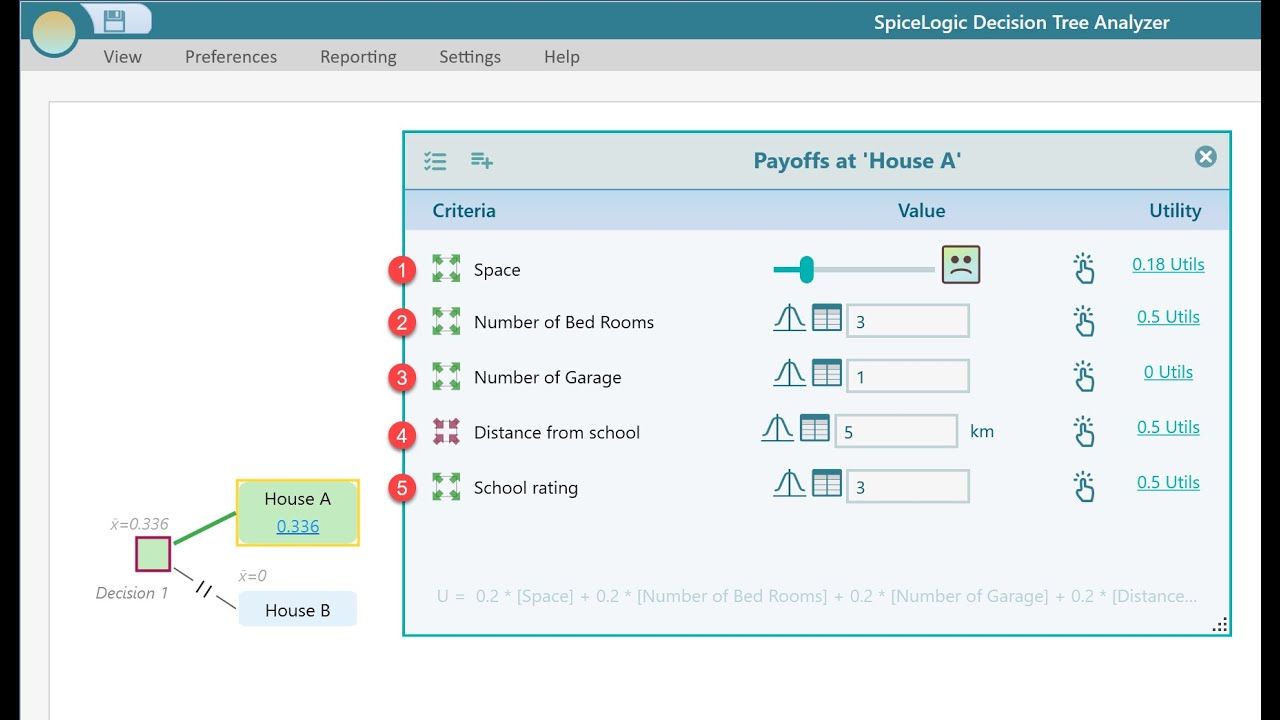
Task: Click the maximize arrows icon for School rating
Action: click(446, 486)
